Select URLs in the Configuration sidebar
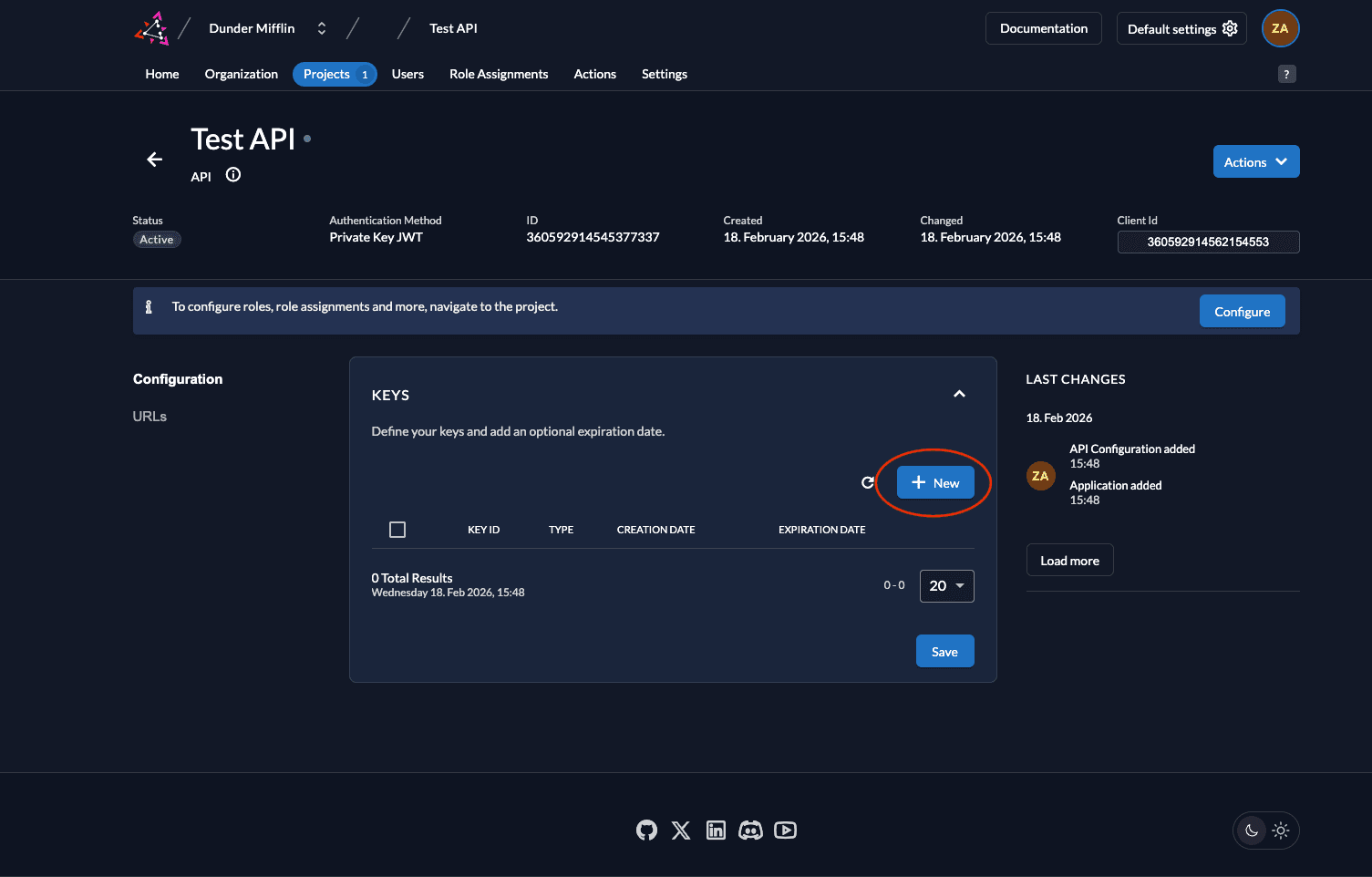The width and height of the screenshot is (1372, 877). click(150, 416)
